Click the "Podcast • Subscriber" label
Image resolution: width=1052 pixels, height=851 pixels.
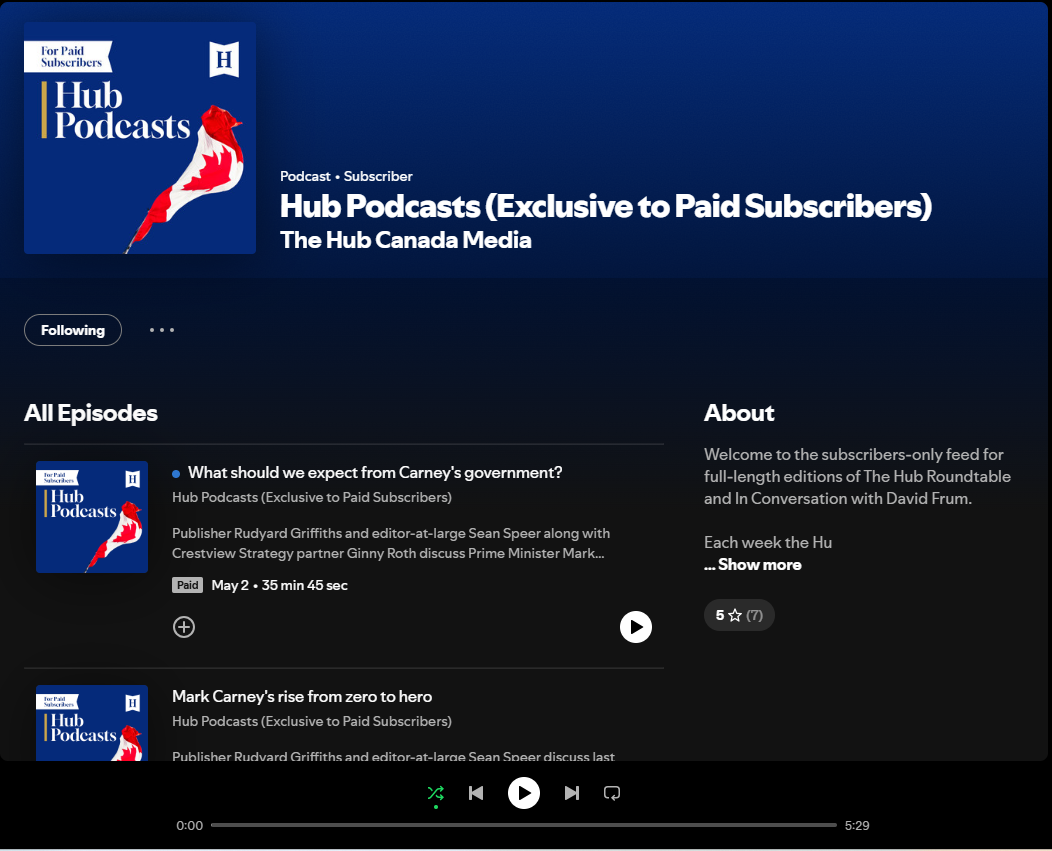346,177
